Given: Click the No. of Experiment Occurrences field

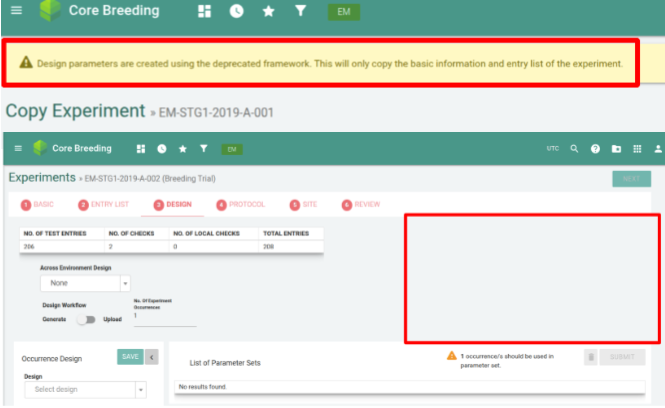Looking at the screenshot, I should (x=164, y=319).
